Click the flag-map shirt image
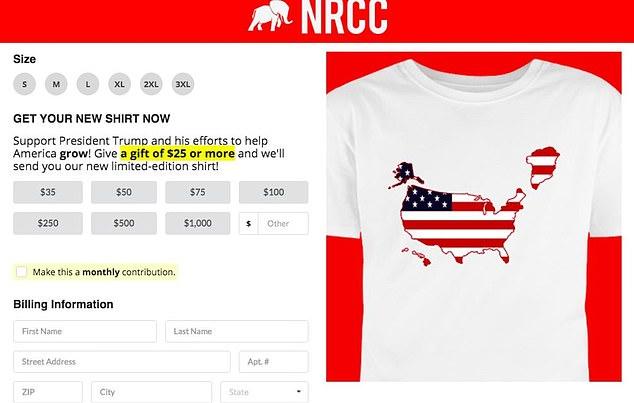634x403 pixels. click(x=474, y=217)
